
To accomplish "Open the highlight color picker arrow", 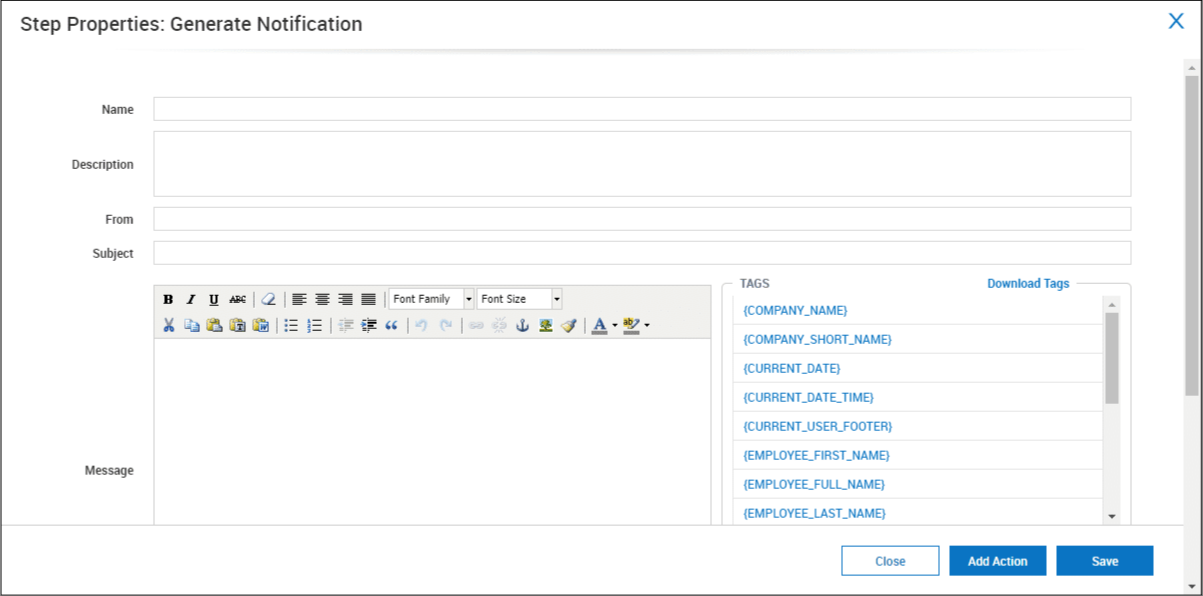I will coord(646,325).
